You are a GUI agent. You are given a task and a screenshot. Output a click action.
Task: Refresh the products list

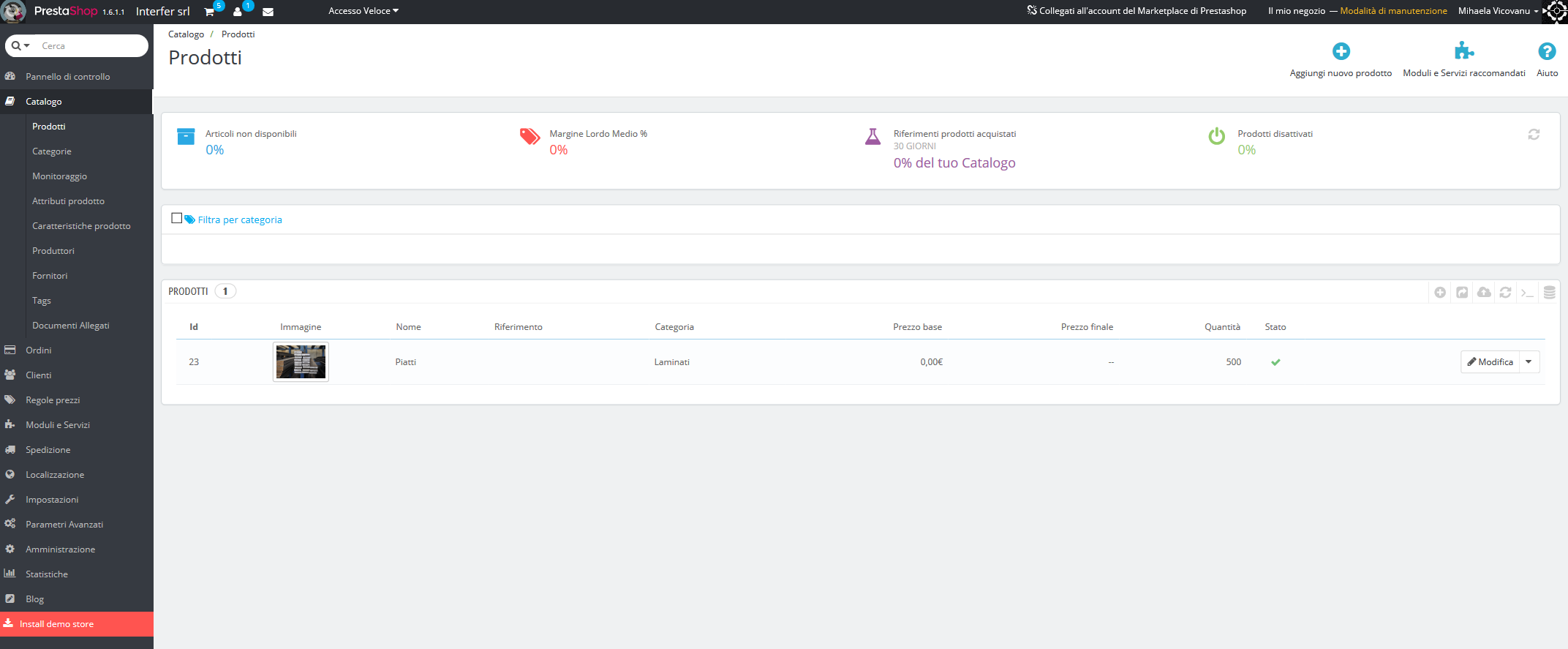click(x=1505, y=293)
